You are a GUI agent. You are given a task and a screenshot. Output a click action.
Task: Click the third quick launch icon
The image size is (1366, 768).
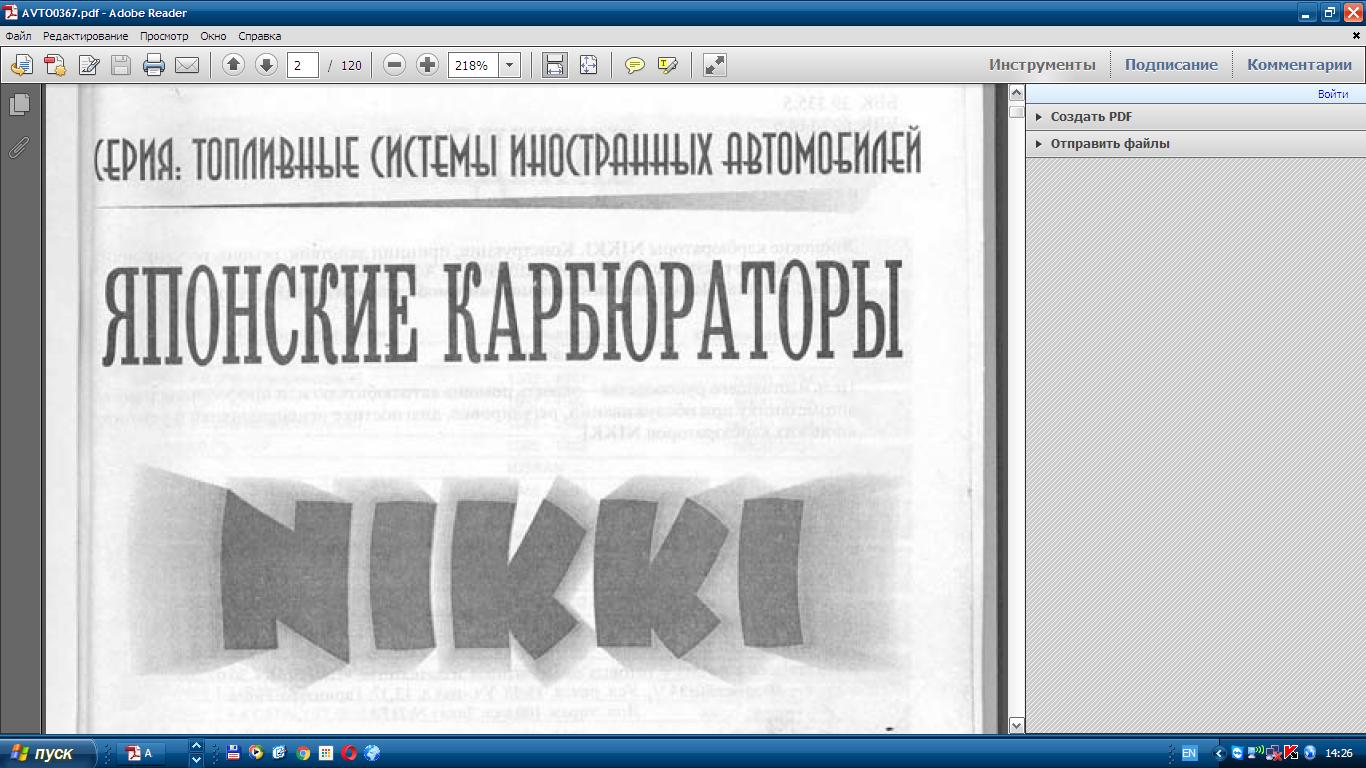pyautogui.click(x=279, y=753)
